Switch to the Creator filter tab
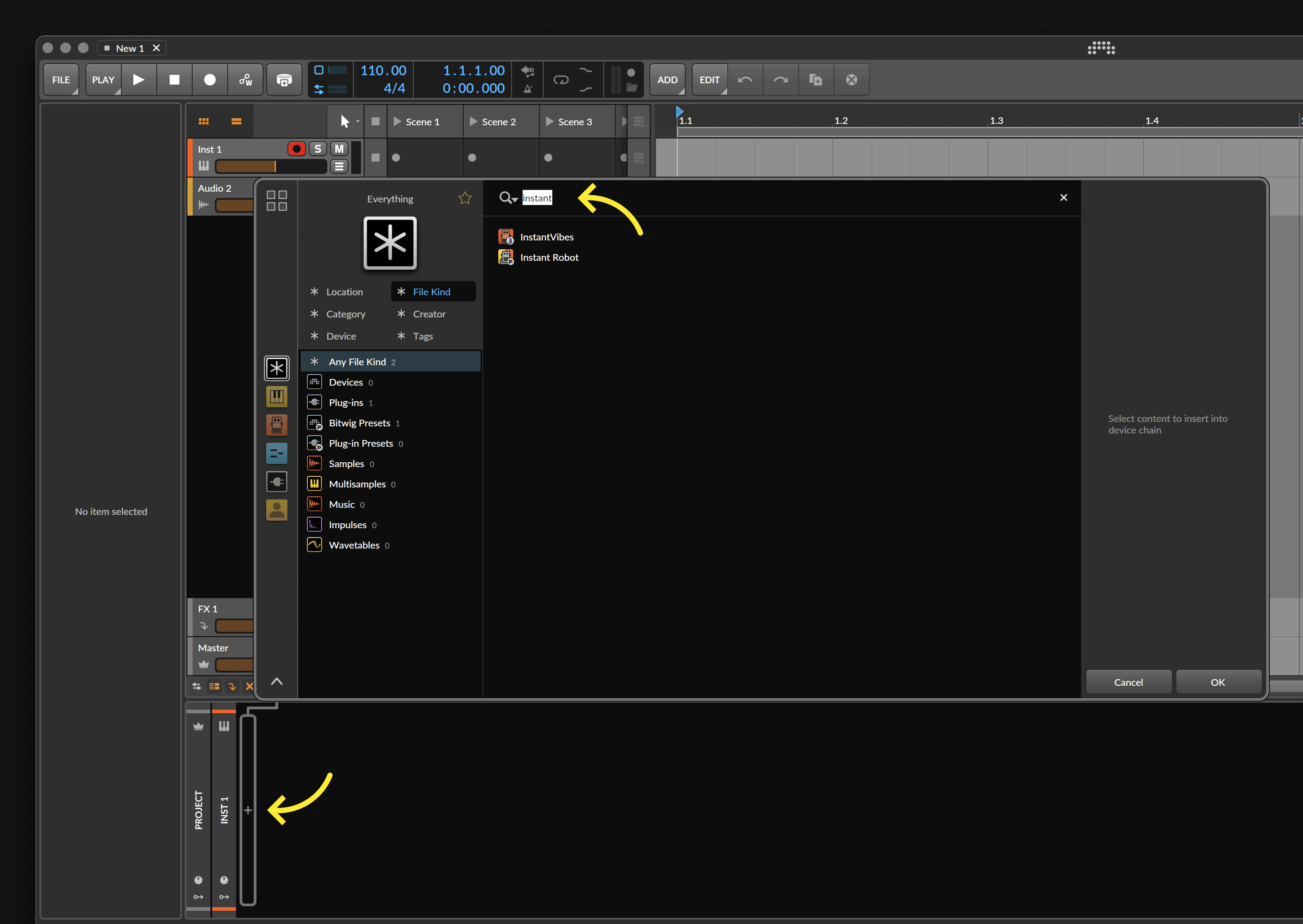 (433, 314)
